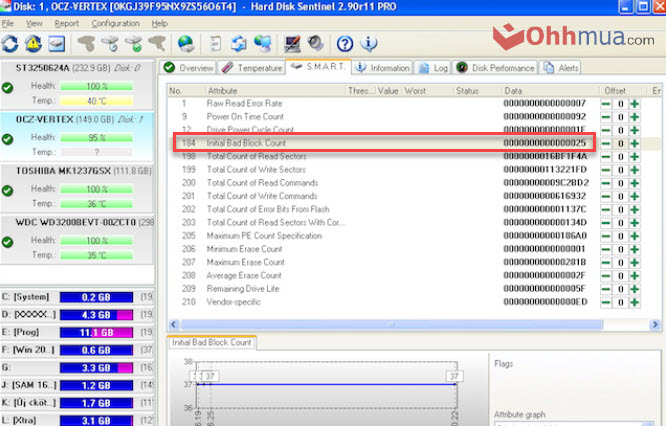Viewport: 666px width, 426px height.
Task: Open the Log tab
Action: pos(432,68)
